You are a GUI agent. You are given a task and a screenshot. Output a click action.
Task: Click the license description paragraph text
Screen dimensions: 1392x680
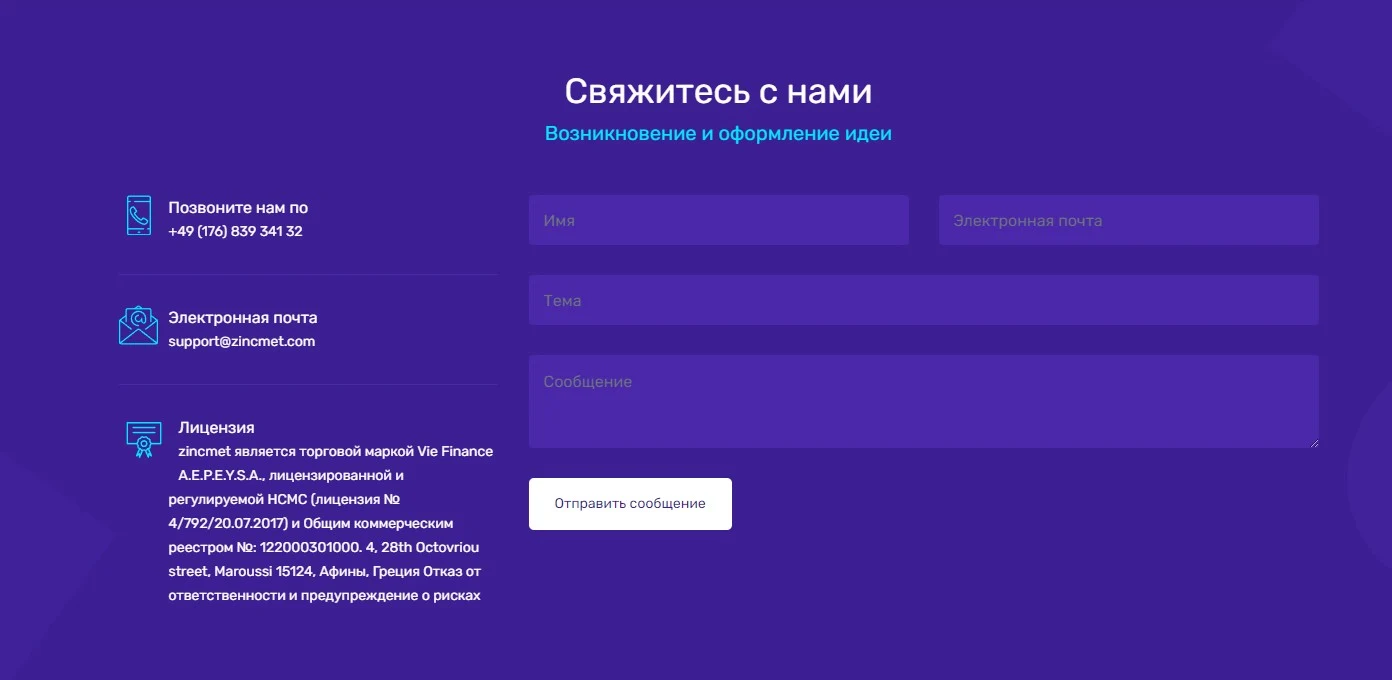331,523
